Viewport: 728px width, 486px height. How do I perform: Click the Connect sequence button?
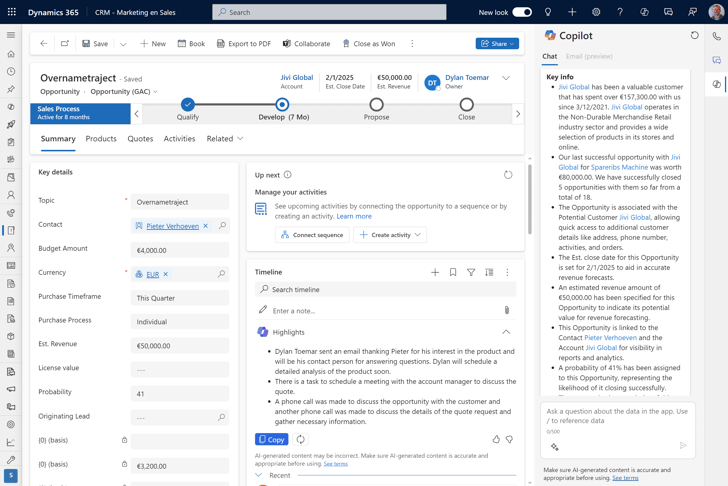pyautogui.click(x=312, y=235)
